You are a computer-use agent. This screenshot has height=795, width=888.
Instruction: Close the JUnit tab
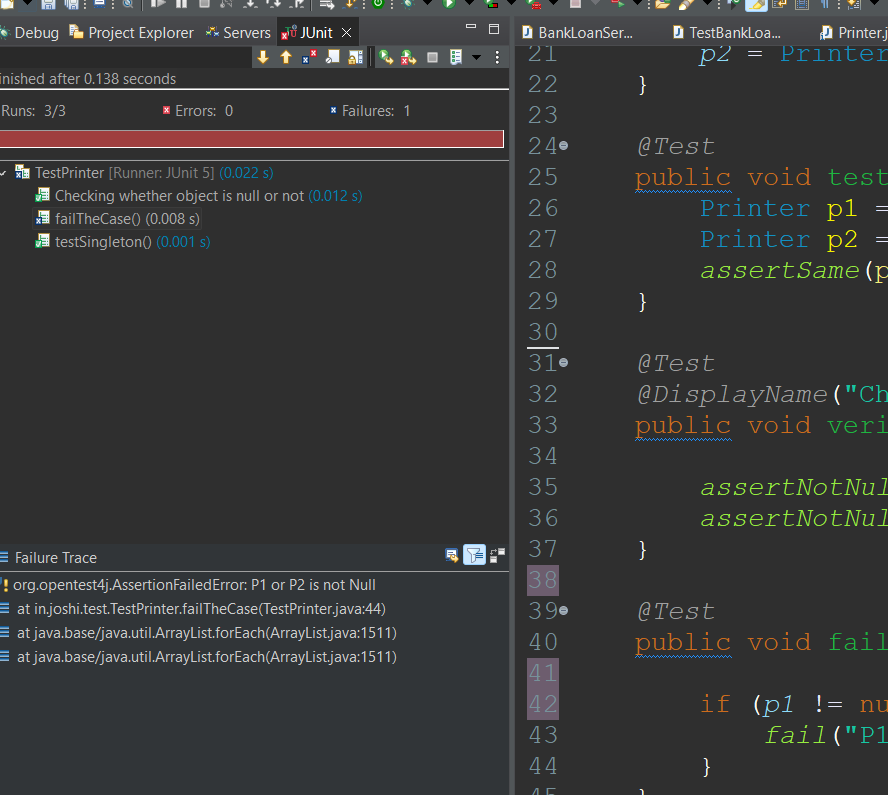[347, 33]
